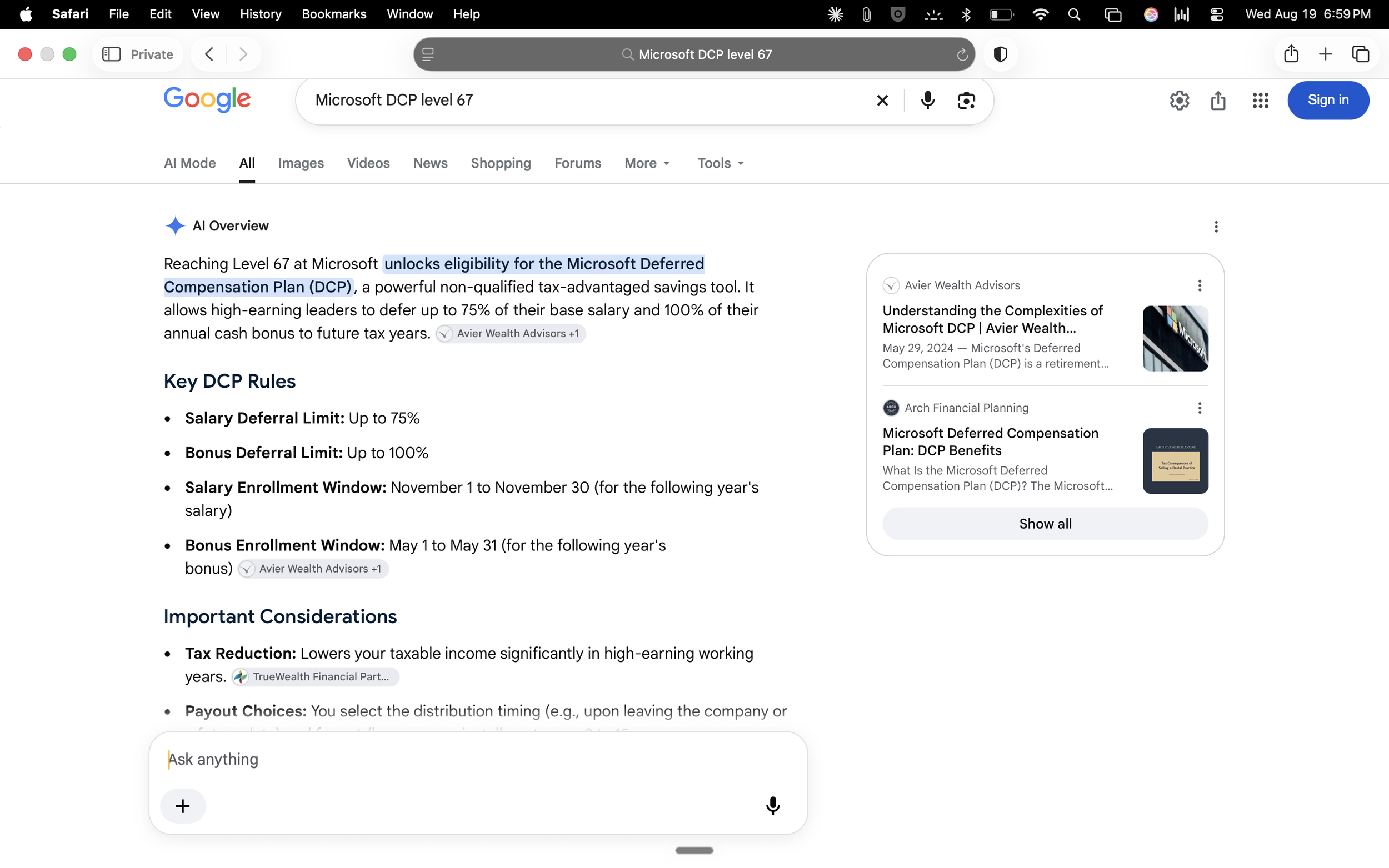Open AI Overview more options menu
The width and height of the screenshot is (1389, 868).
[x=1216, y=226]
